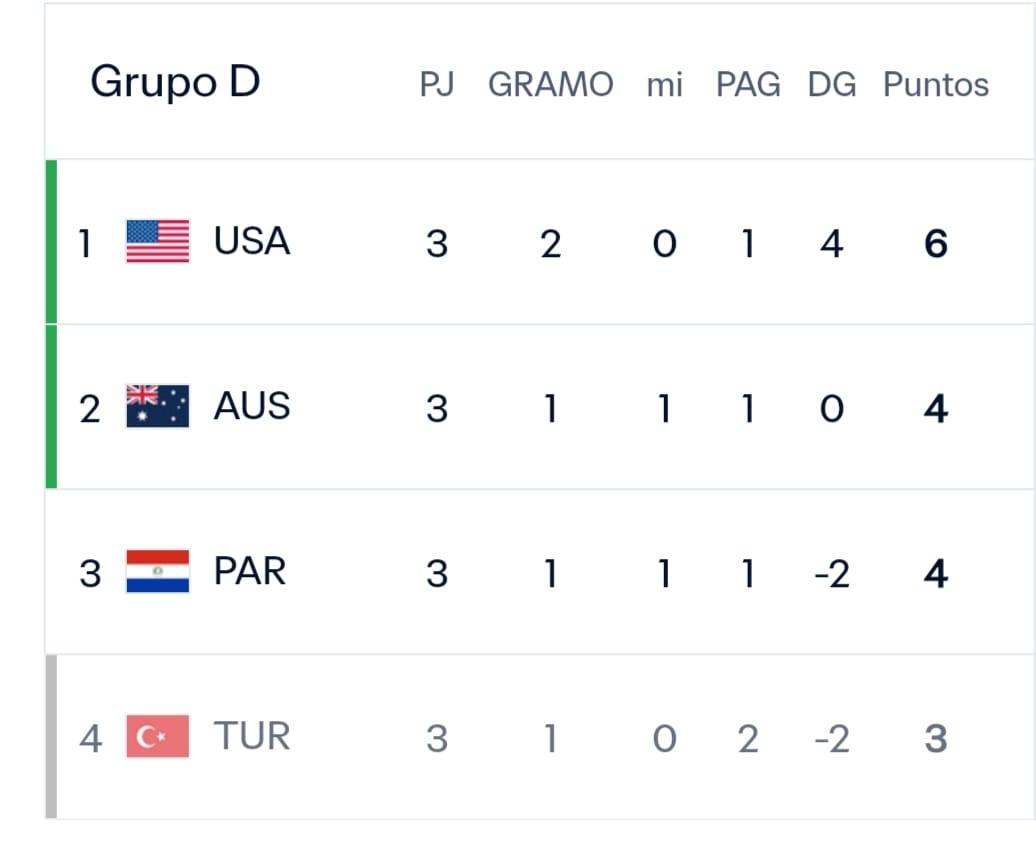Viewport: 1036px width, 847px height.
Task: Click the Puntos column header
Action: coord(936,85)
